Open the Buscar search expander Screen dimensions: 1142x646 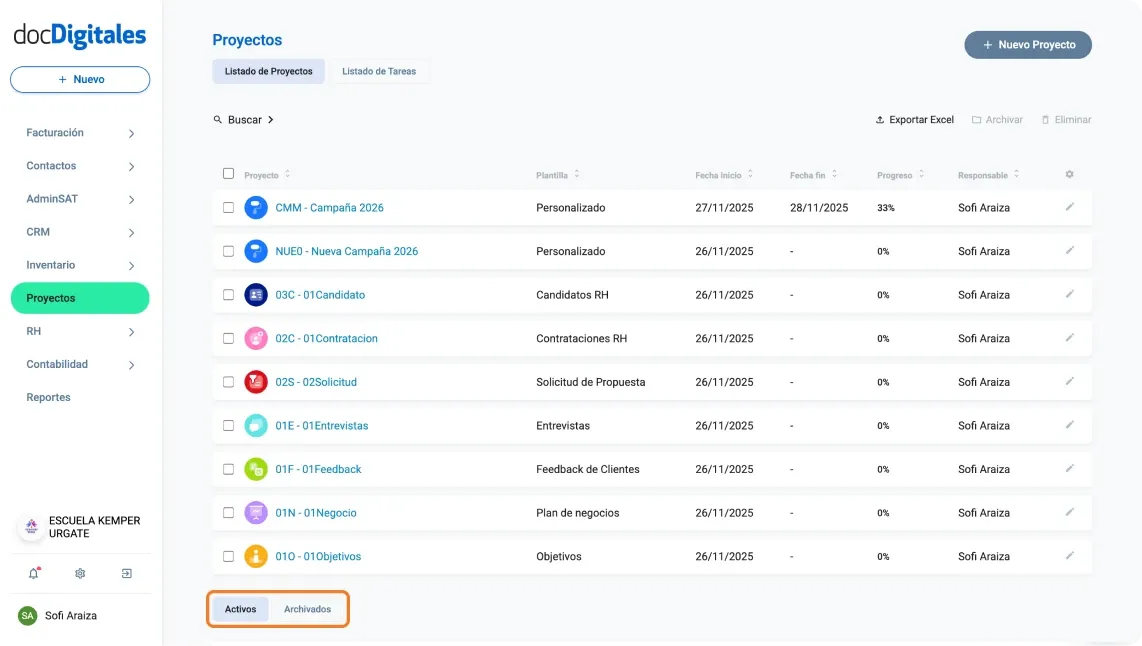click(243, 119)
